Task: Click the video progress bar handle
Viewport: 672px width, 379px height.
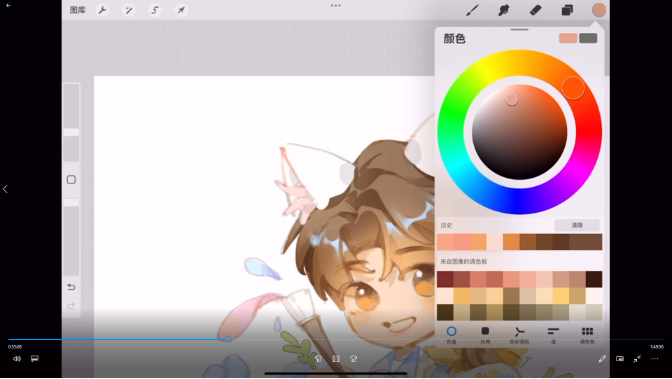Action: point(228,339)
